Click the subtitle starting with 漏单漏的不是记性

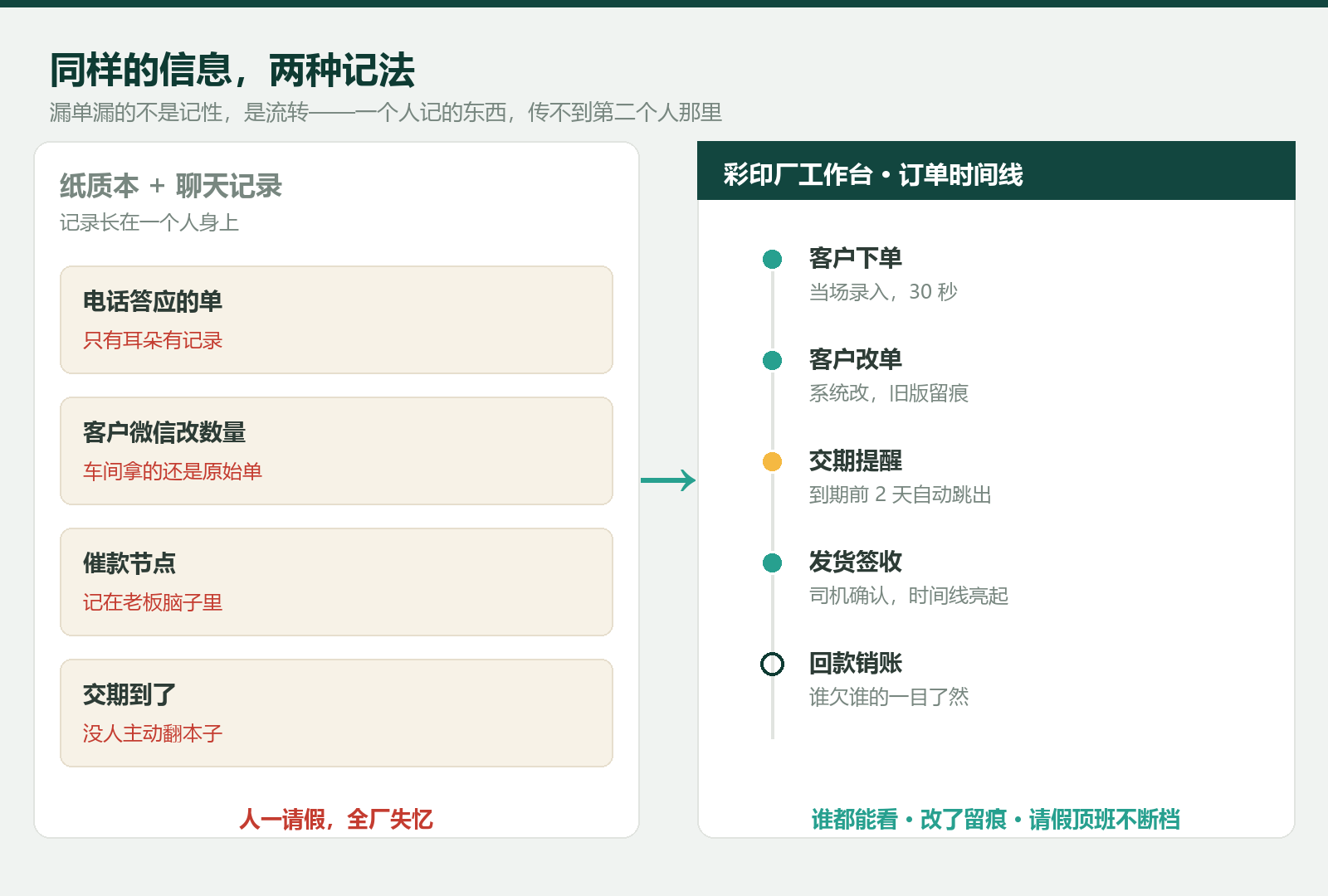(385, 112)
